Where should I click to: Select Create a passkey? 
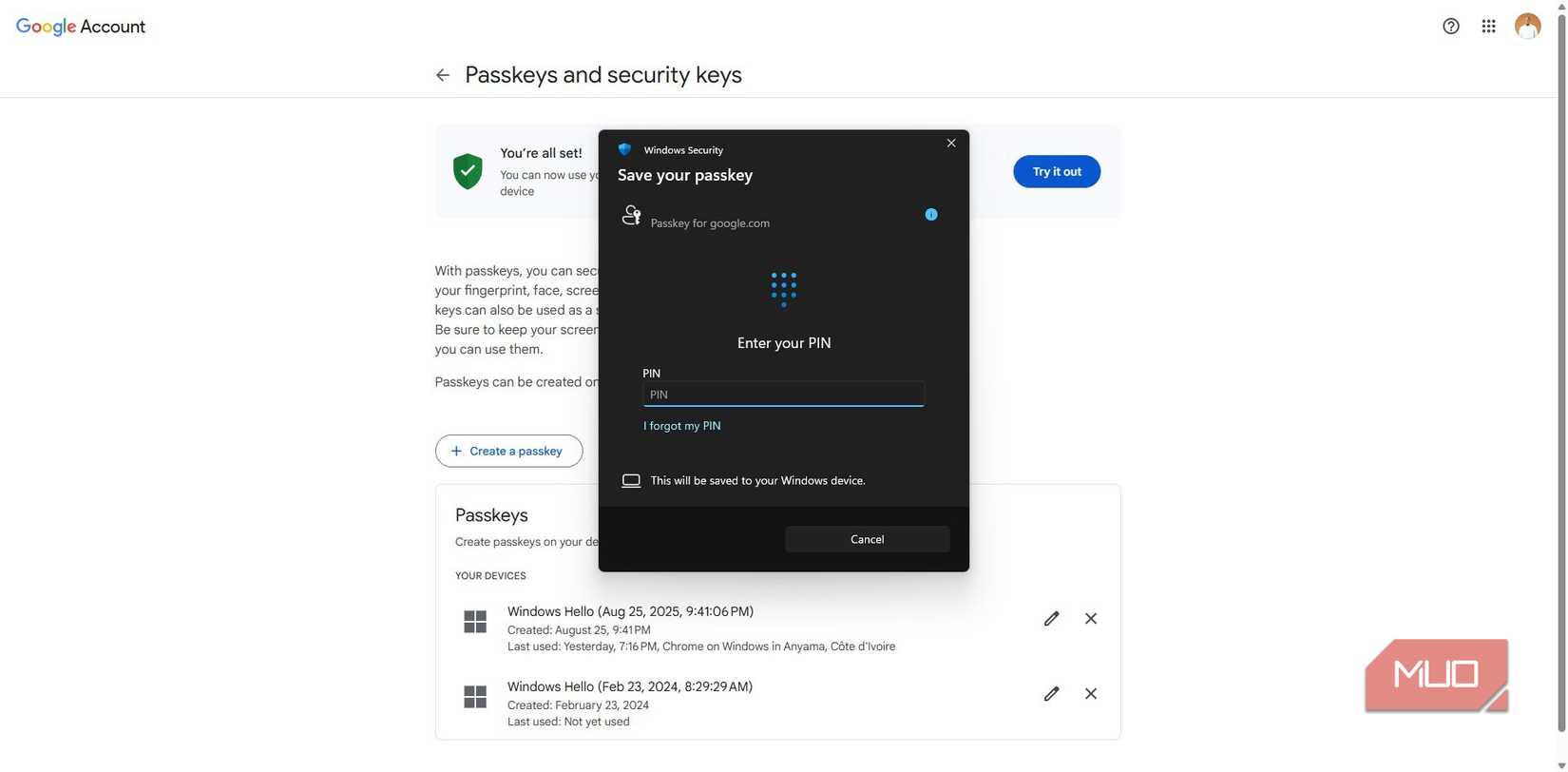(508, 451)
